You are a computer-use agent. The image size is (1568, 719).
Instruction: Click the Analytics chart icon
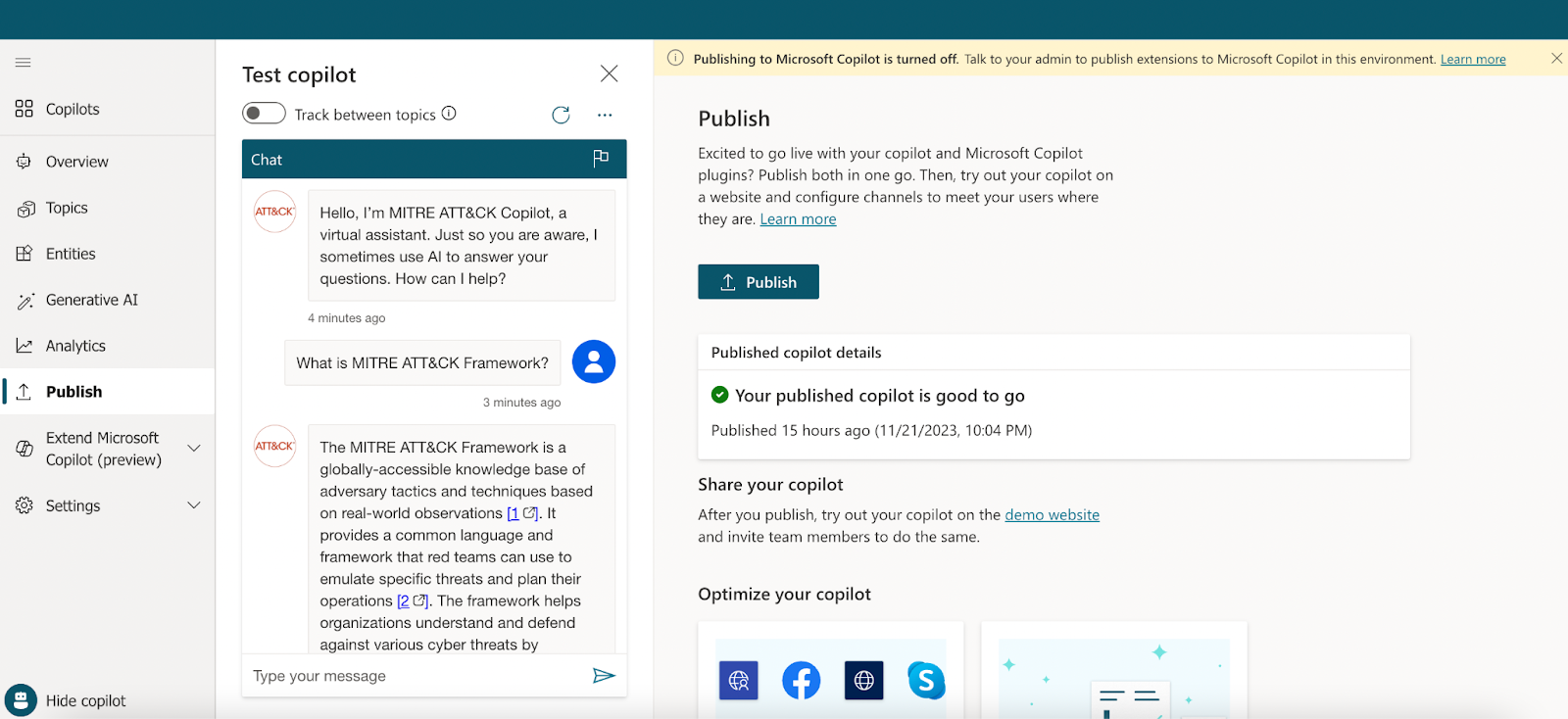(x=24, y=346)
